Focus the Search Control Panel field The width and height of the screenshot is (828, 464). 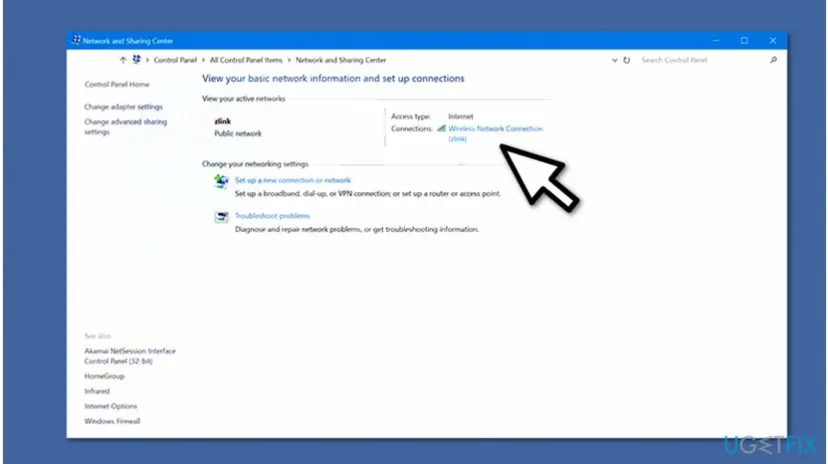[x=702, y=60]
